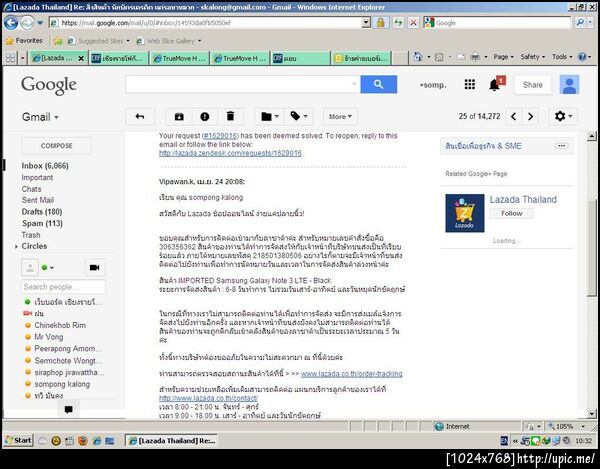
Task: Open the Settings gear dropdown
Action: [563, 117]
